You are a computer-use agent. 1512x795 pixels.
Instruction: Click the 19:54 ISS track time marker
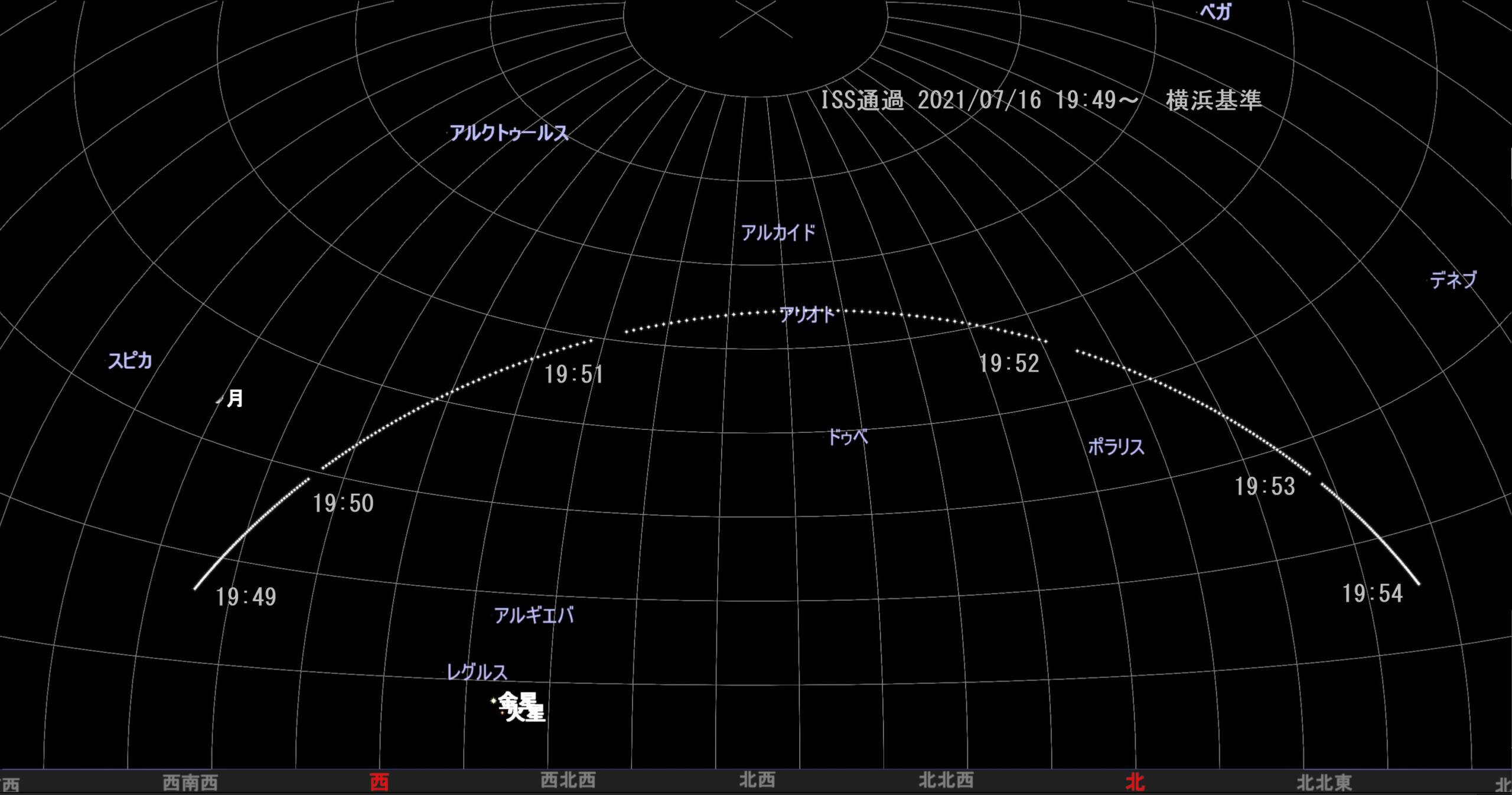1372,594
